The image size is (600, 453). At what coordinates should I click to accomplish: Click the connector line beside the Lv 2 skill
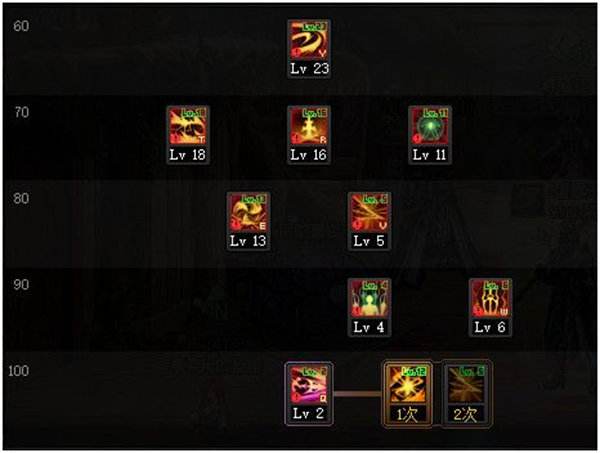point(359,393)
